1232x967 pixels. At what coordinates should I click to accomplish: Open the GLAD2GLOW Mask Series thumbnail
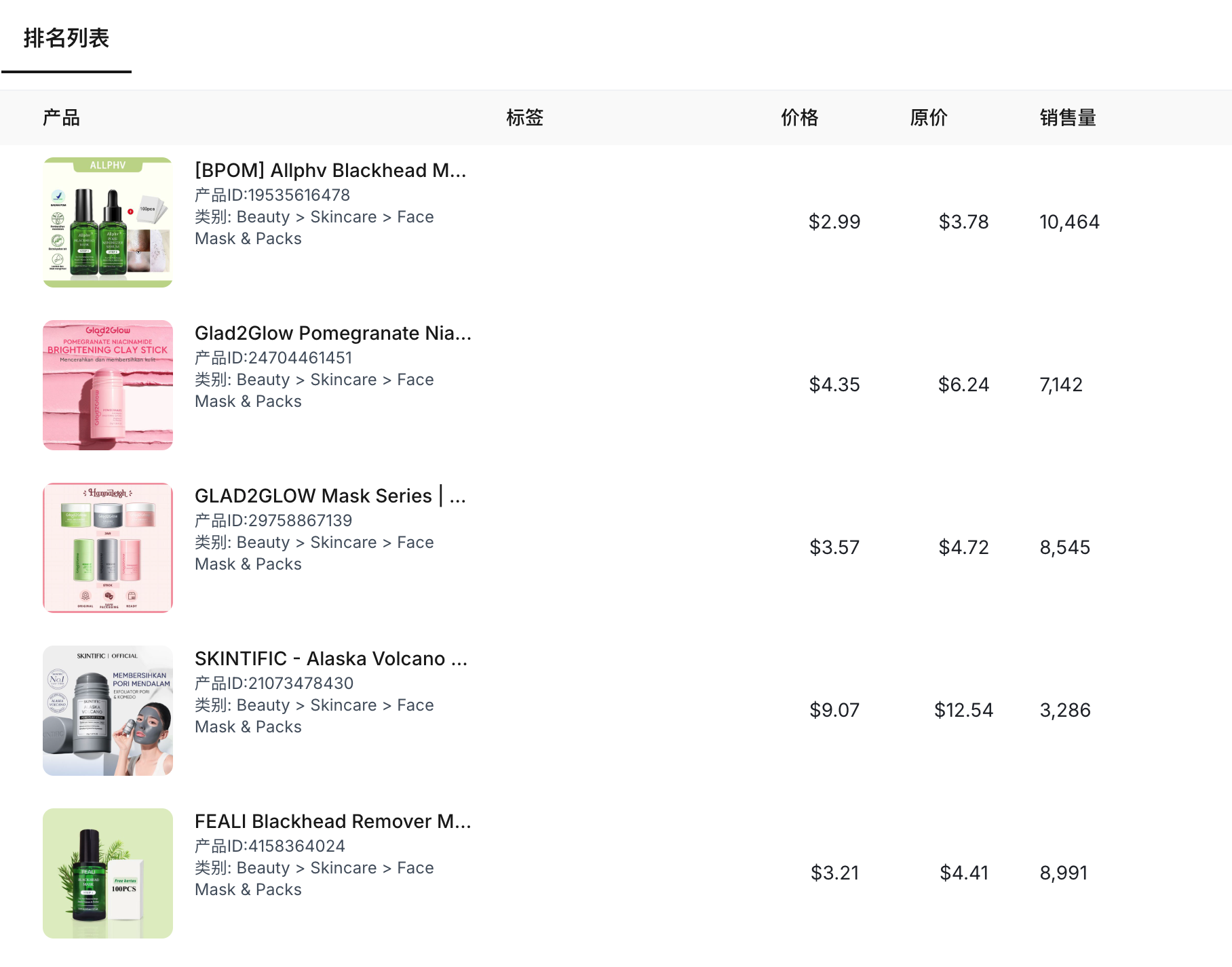(x=108, y=548)
